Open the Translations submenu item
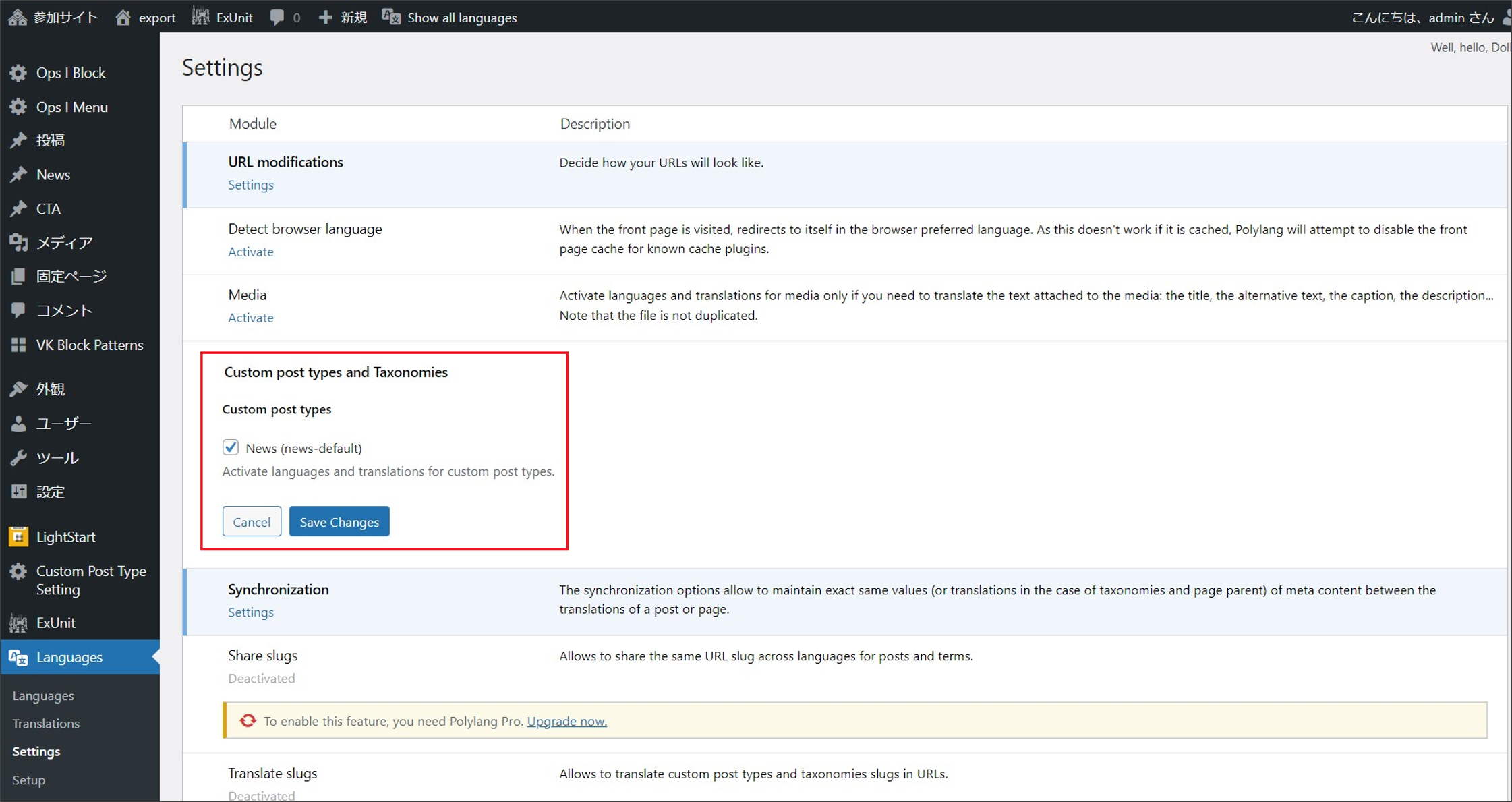This screenshot has width=1512, height=802. [46, 723]
